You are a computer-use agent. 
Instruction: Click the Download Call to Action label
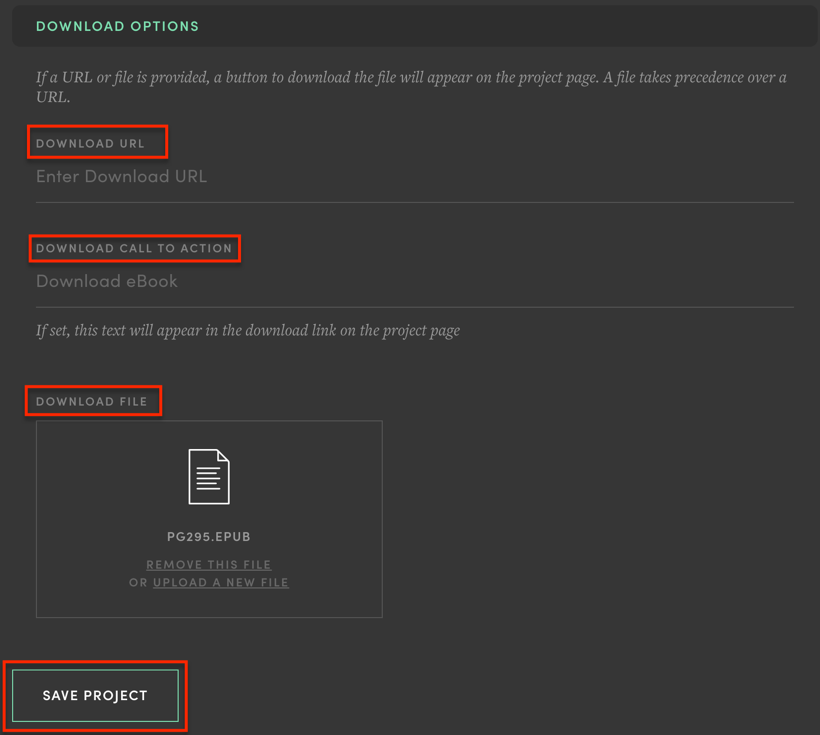[x=134, y=248]
